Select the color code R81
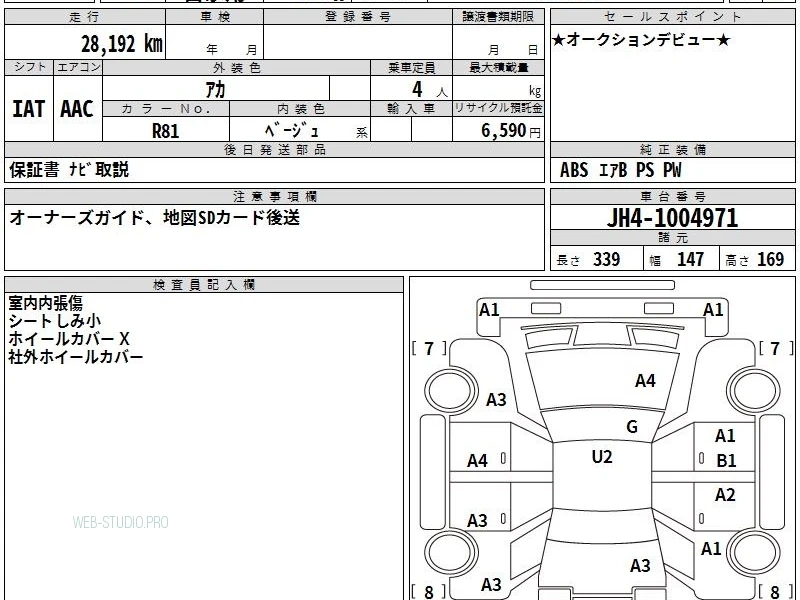Screen dimensions: 800x600 tap(166, 131)
